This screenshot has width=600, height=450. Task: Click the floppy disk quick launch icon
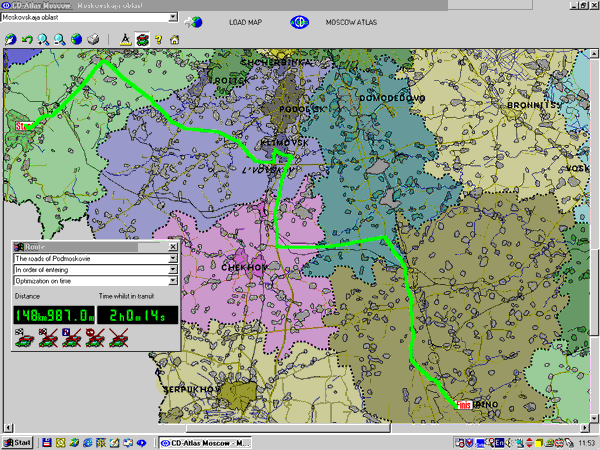47,443
